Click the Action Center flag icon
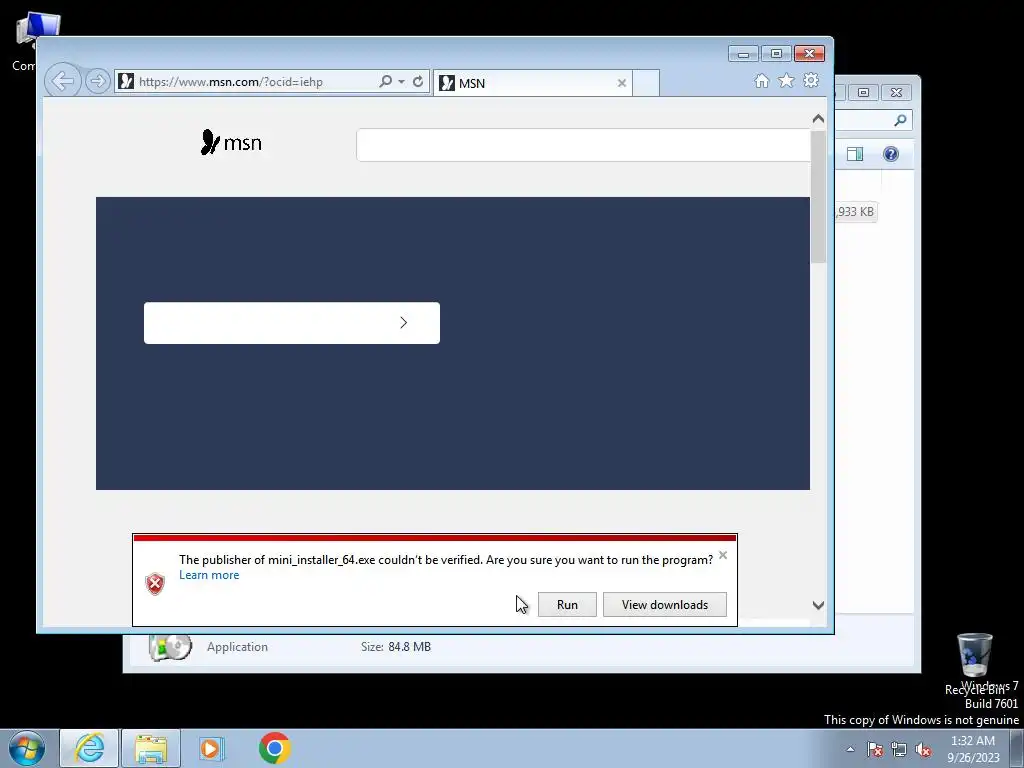 [x=875, y=750]
